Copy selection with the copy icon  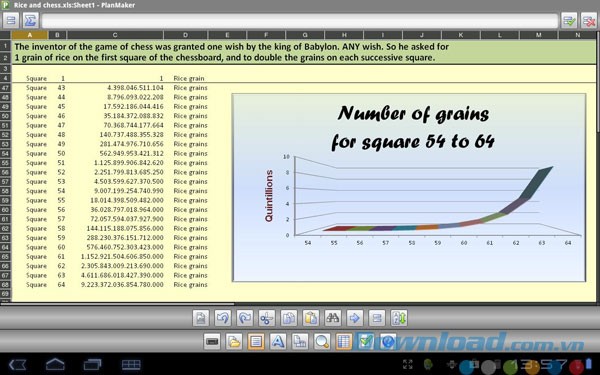tap(289, 318)
